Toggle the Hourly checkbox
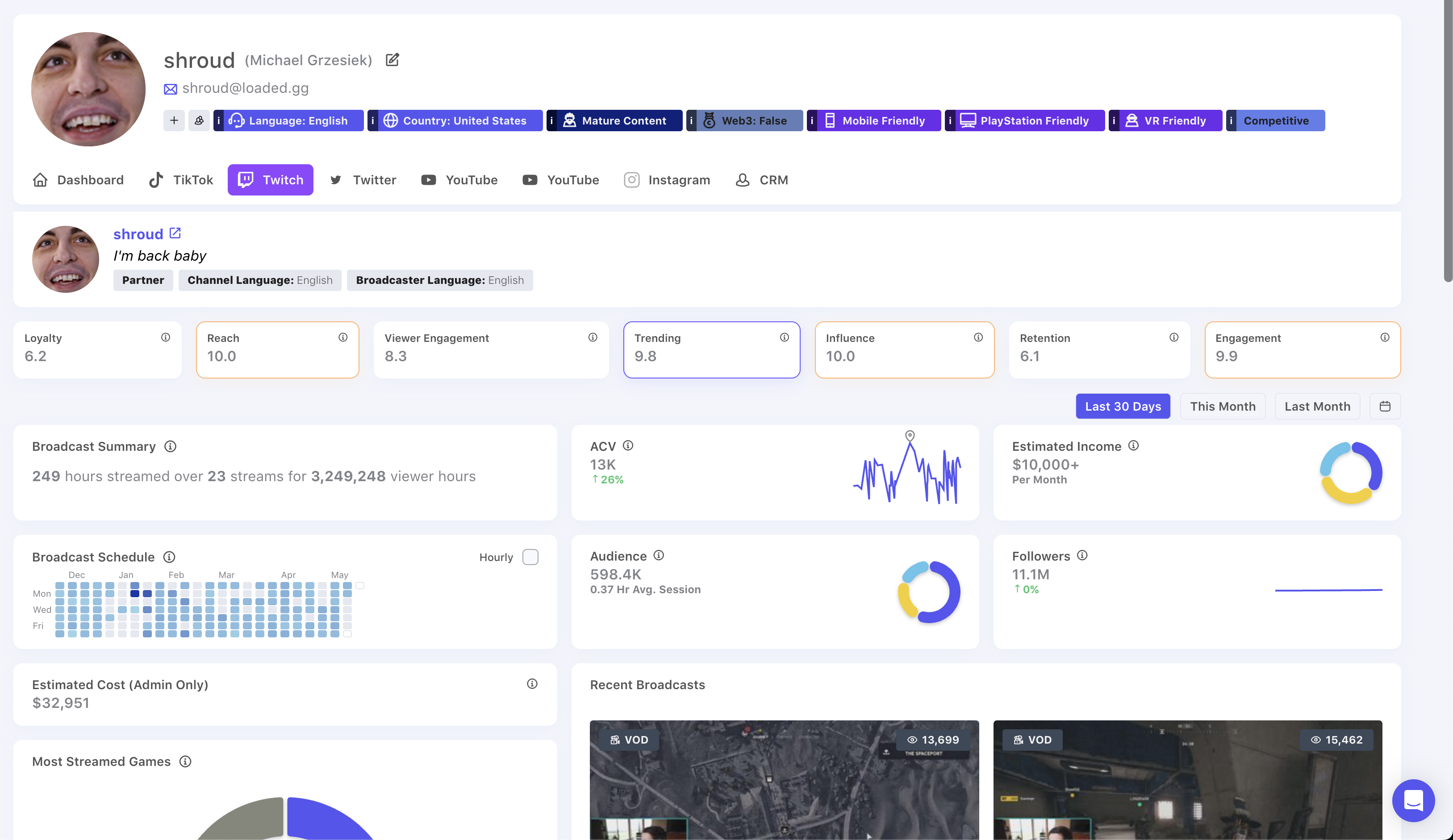 click(x=530, y=557)
